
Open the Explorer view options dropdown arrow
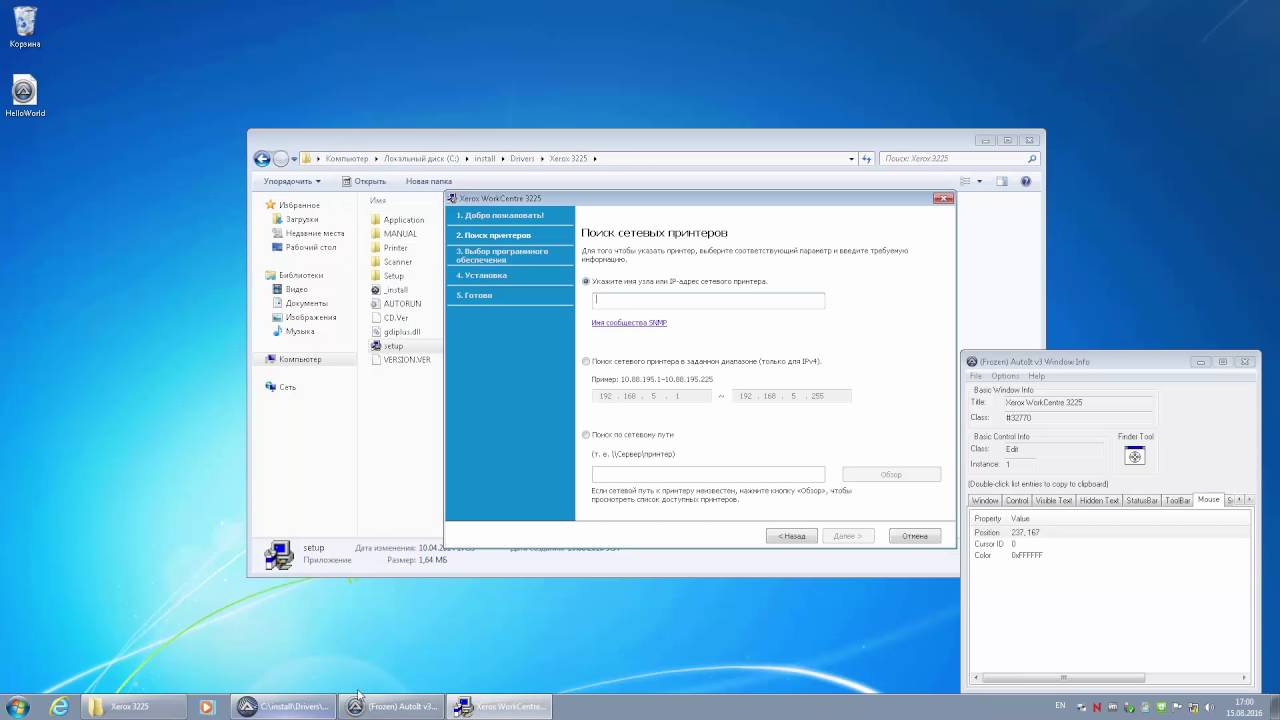pyautogui.click(x=980, y=181)
